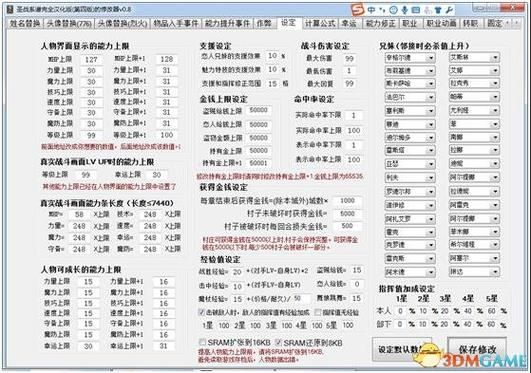
Task: Click the 村子被破坏时每回合损失金钱 field
Action: tap(347, 226)
